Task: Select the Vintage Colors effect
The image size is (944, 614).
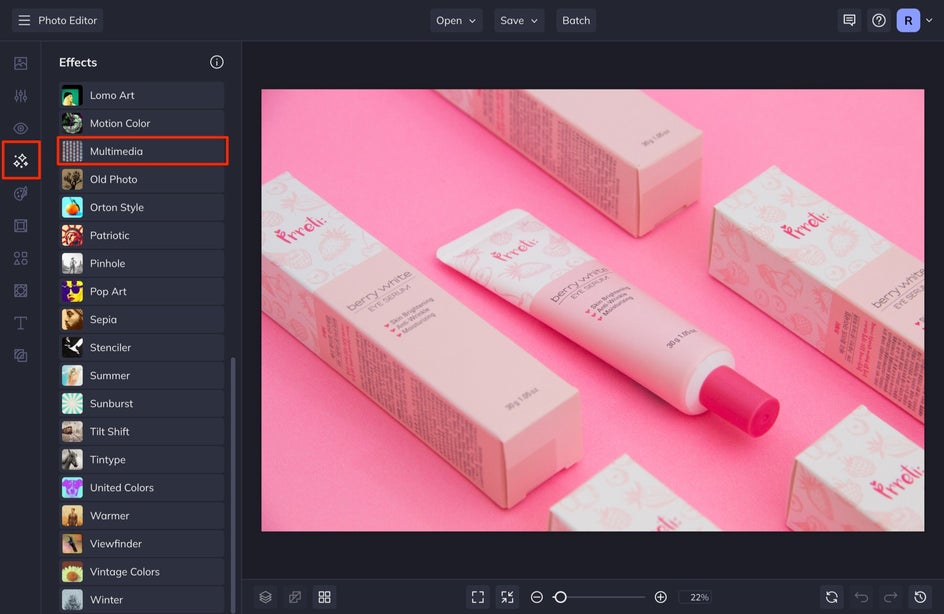Action: click(142, 572)
